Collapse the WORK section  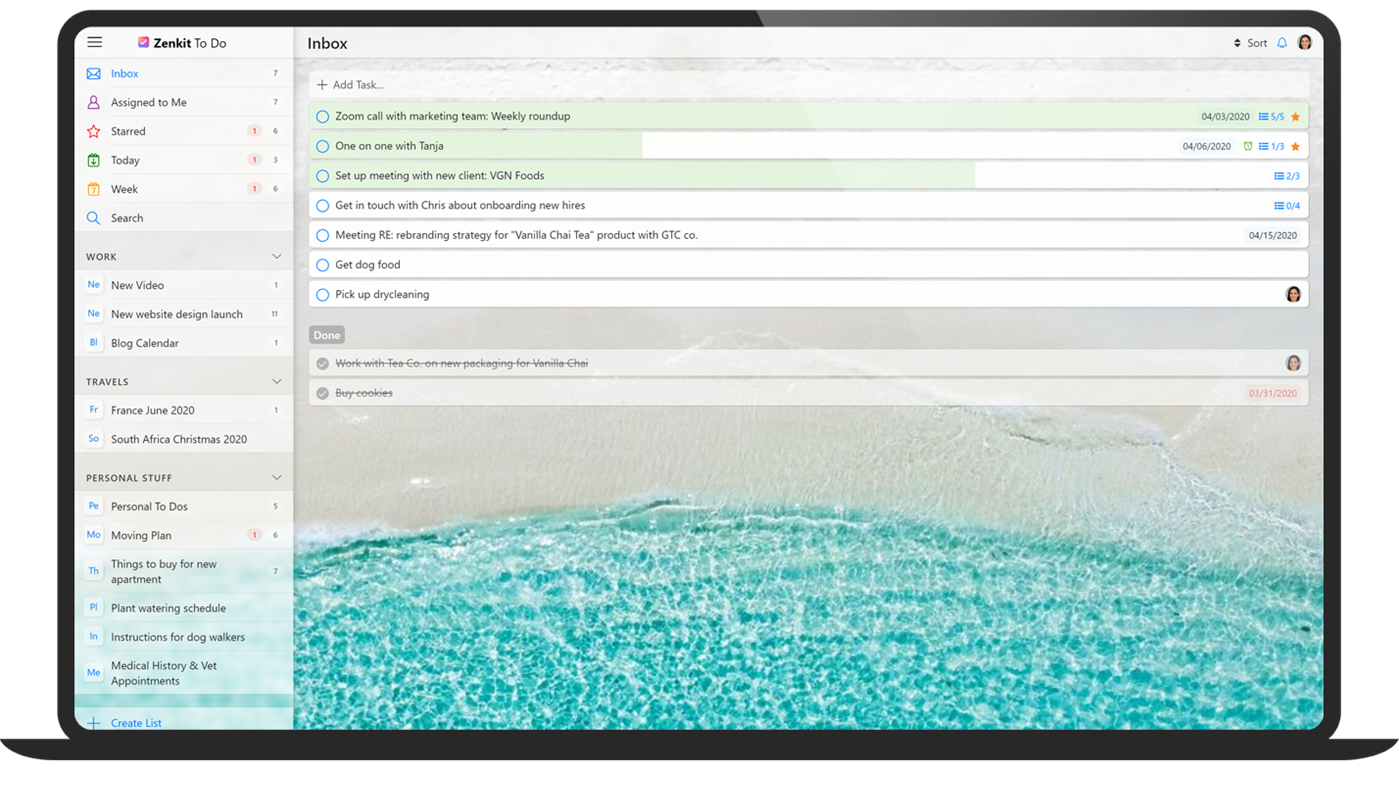276,256
